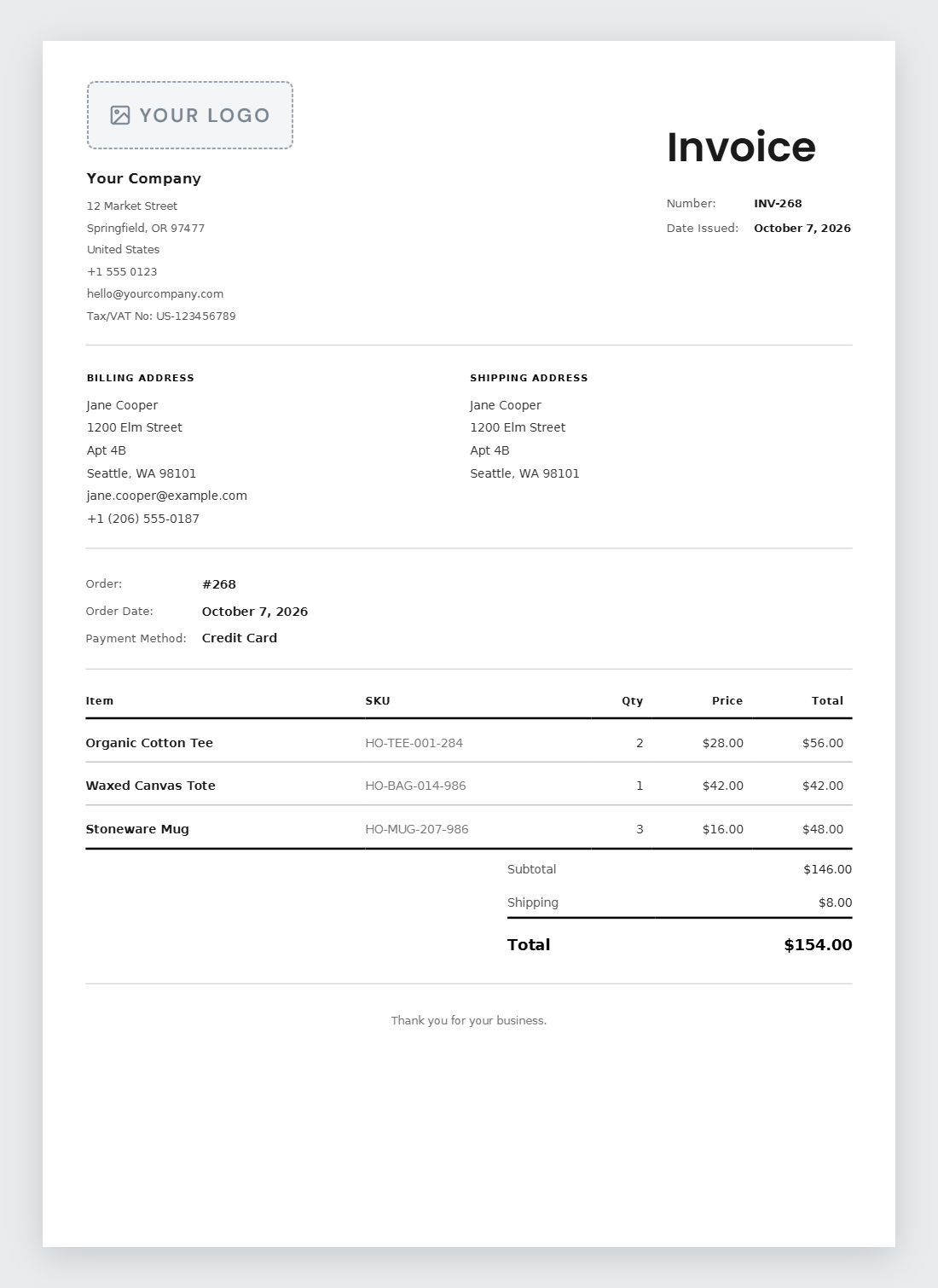Click the bold Total label in summary
Image resolution: width=938 pixels, height=1288 pixels.
click(529, 944)
